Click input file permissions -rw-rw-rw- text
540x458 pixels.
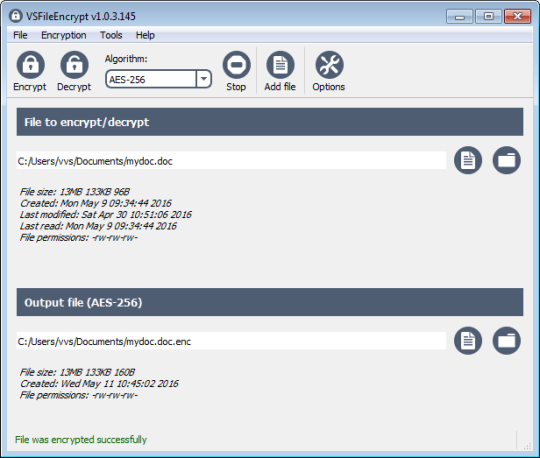coord(79,237)
